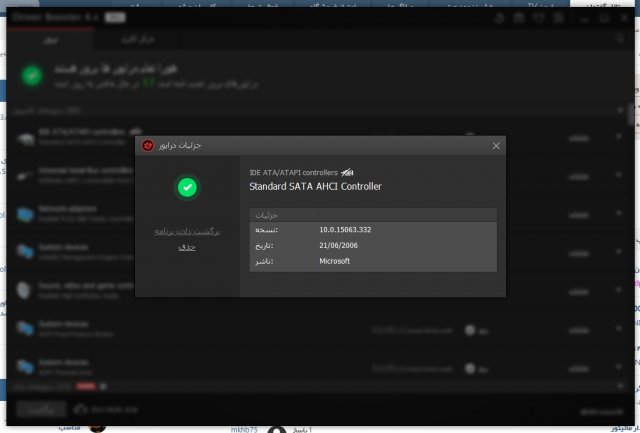Viewport: 640px width, 433px height.
Task: Click the search icon in main Driver Booster window
Action: click(619, 38)
